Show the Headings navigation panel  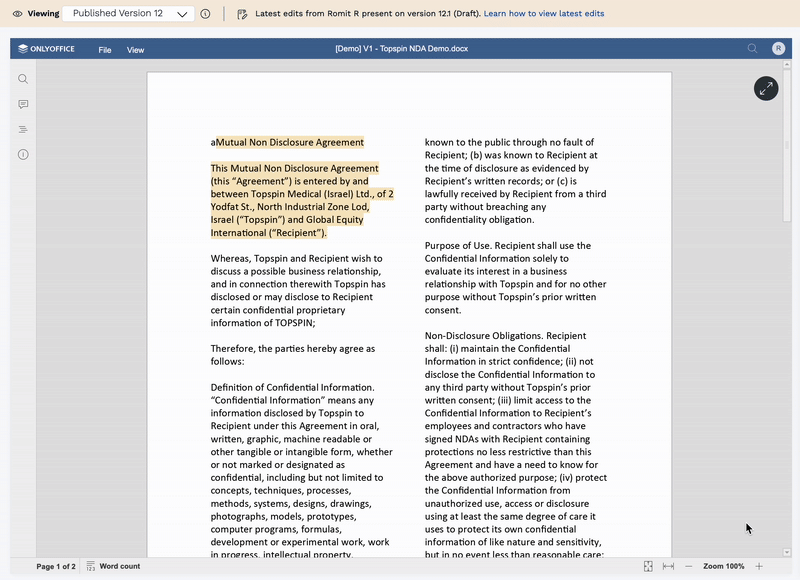23,129
